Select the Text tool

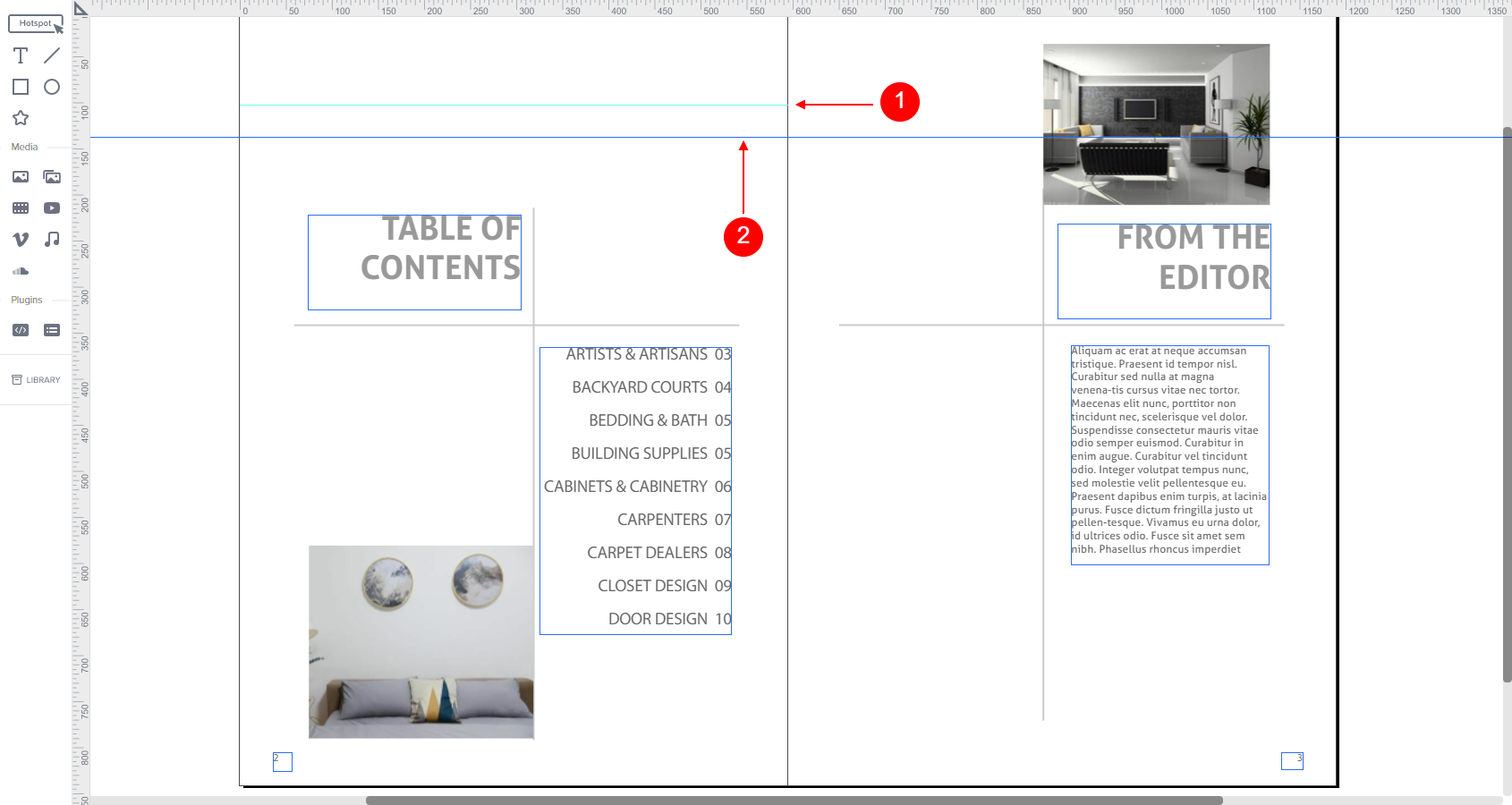point(21,55)
